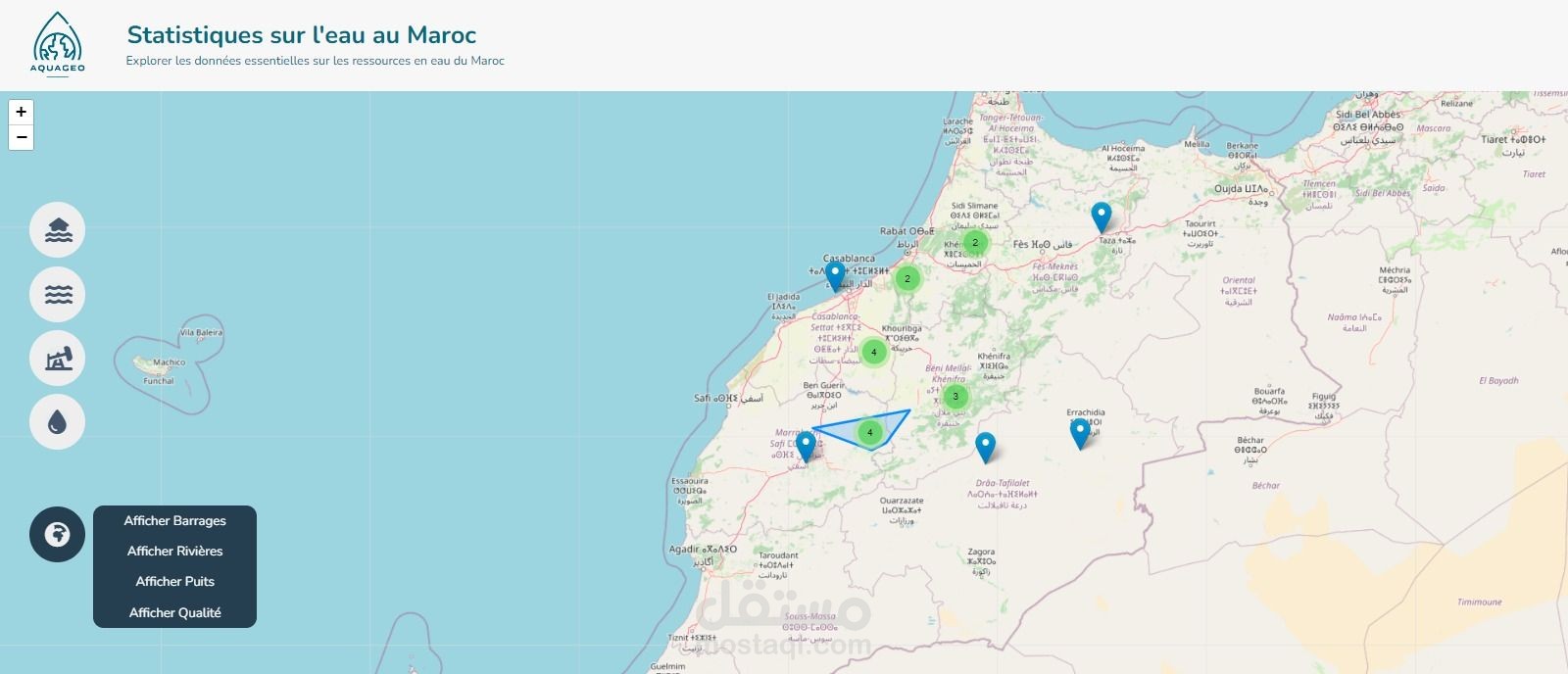The height and width of the screenshot is (674, 1568).
Task: Select Afficher Qualité in the menu
Action: pos(174,612)
